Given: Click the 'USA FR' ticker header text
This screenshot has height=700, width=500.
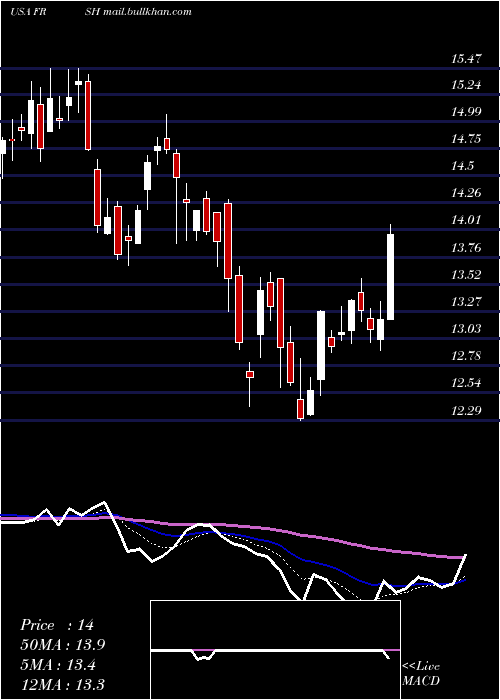Looking at the screenshot, I should click(28, 12).
